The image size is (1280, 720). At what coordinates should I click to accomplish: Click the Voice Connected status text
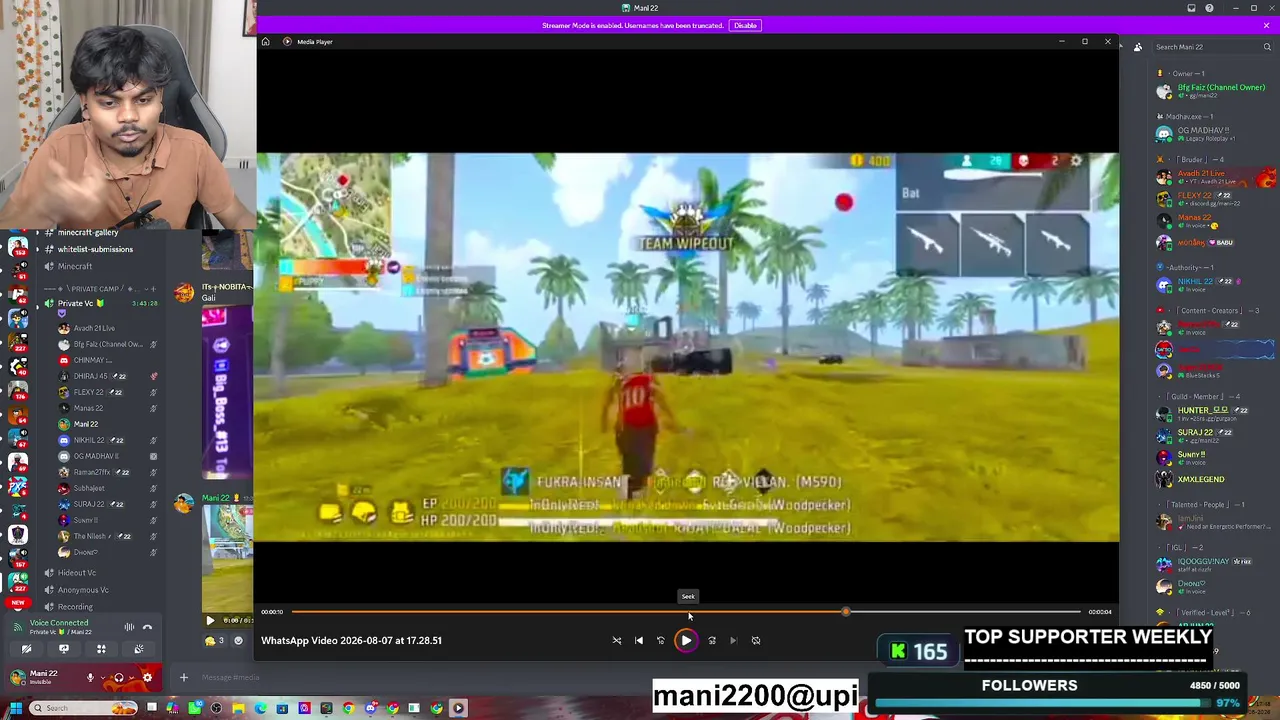tap(59, 623)
